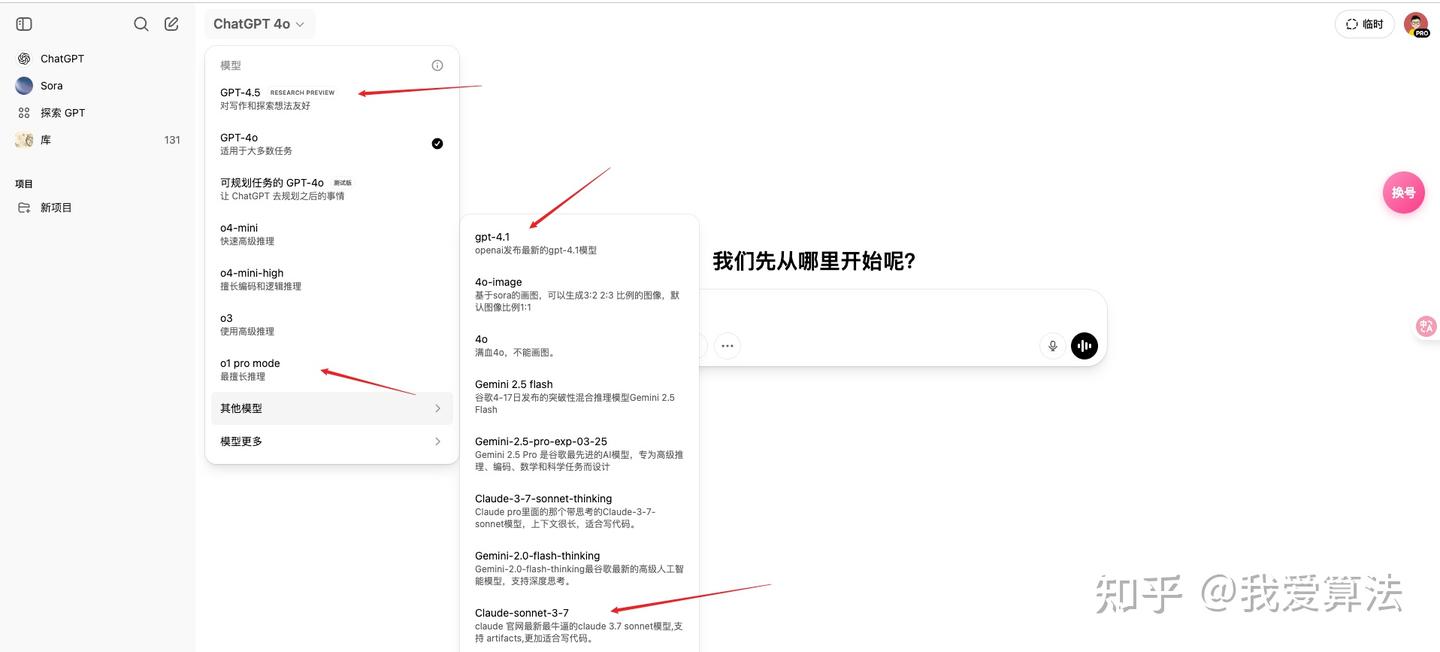
Task: Open the three-dots tools button in the input box
Action: [727, 346]
